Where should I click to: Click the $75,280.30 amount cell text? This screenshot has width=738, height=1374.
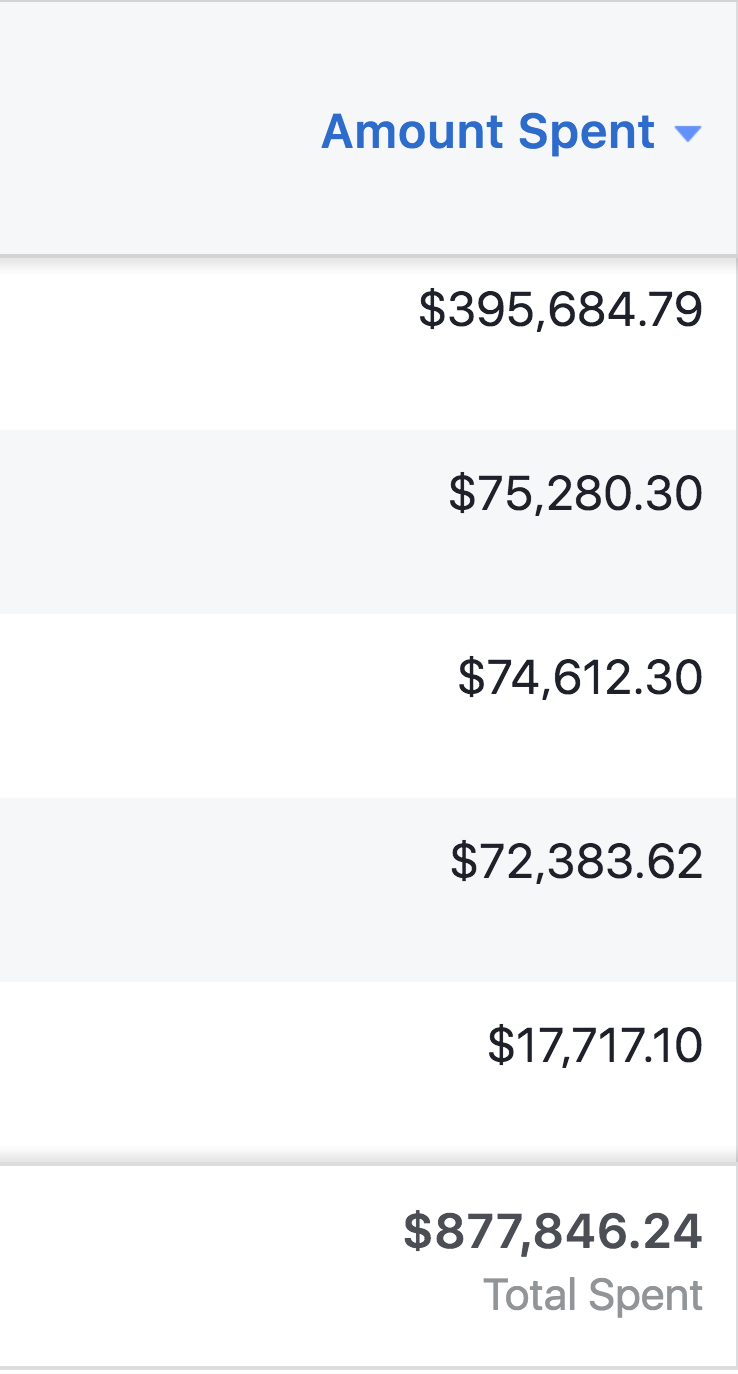coord(575,493)
